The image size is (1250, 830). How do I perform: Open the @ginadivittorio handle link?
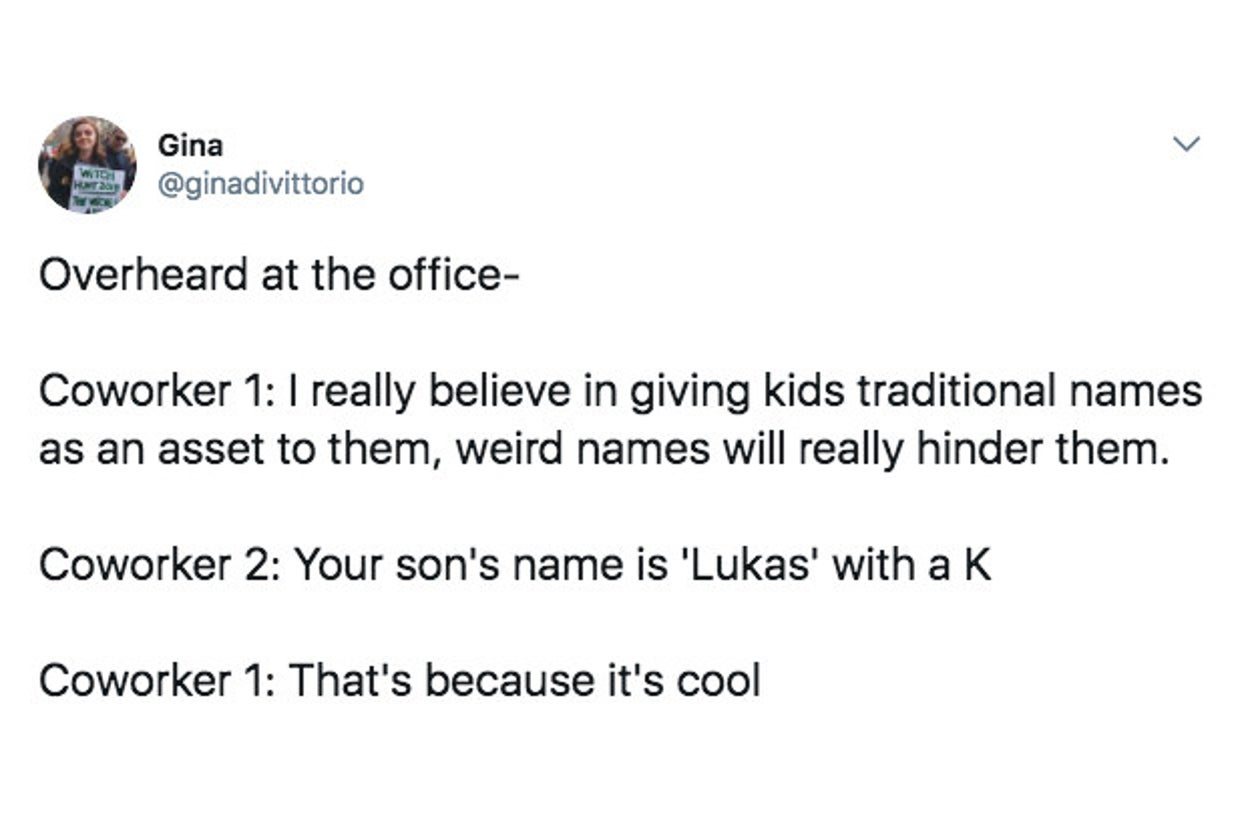[260, 184]
